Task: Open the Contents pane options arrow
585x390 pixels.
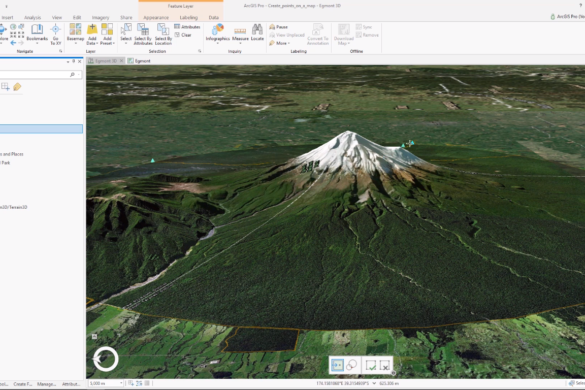Action: pyautogui.click(x=68, y=61)
